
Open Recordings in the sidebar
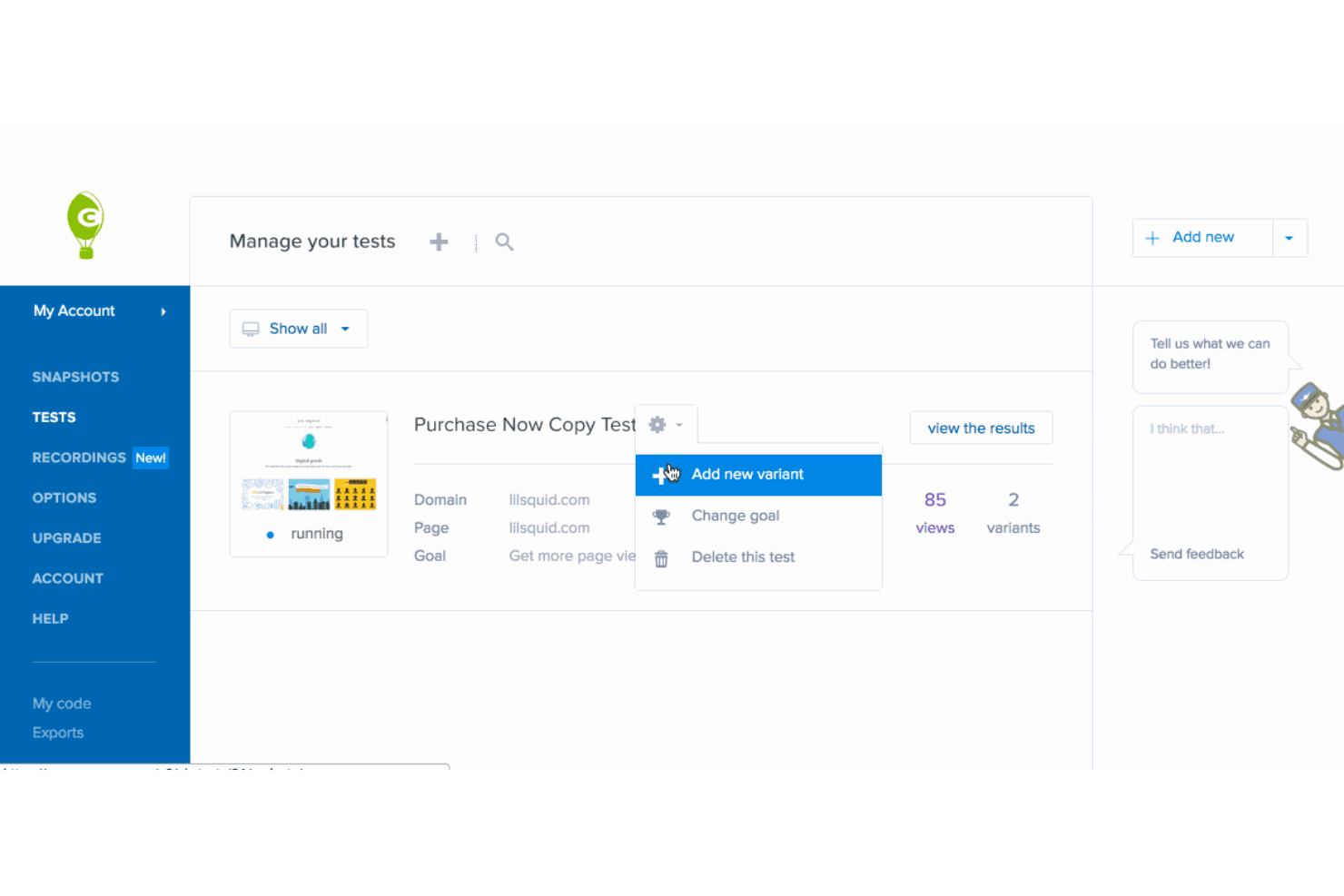pyautogui.click(x=79, y=458)
